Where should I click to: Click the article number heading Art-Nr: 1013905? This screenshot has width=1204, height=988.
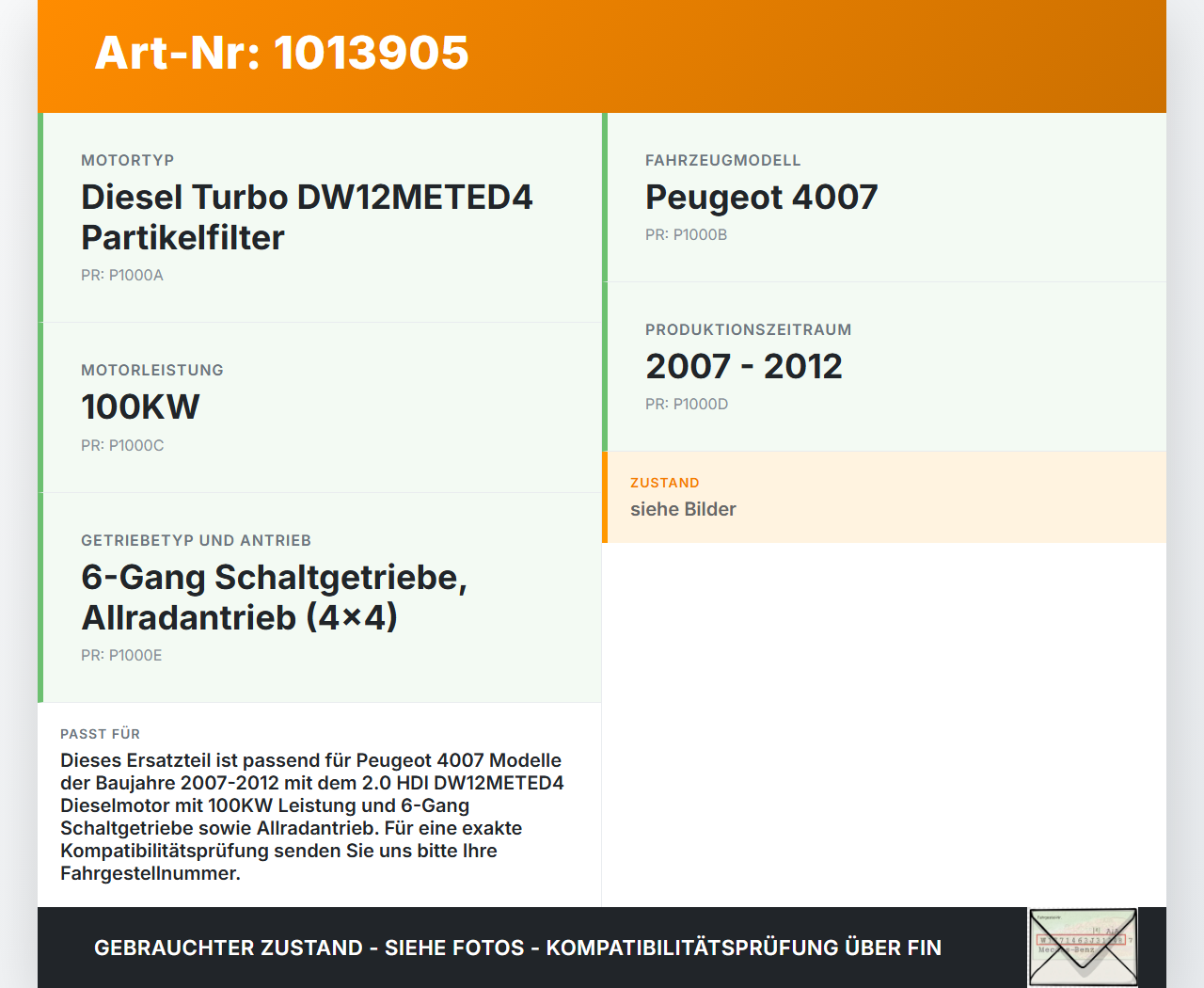coord(281,54)
